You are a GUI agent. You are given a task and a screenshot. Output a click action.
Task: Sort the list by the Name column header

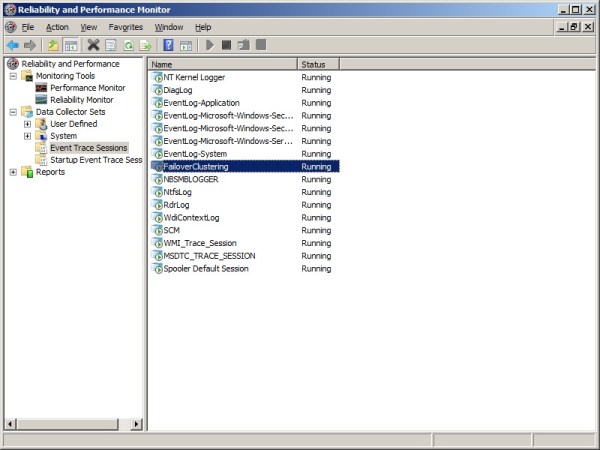222,64
